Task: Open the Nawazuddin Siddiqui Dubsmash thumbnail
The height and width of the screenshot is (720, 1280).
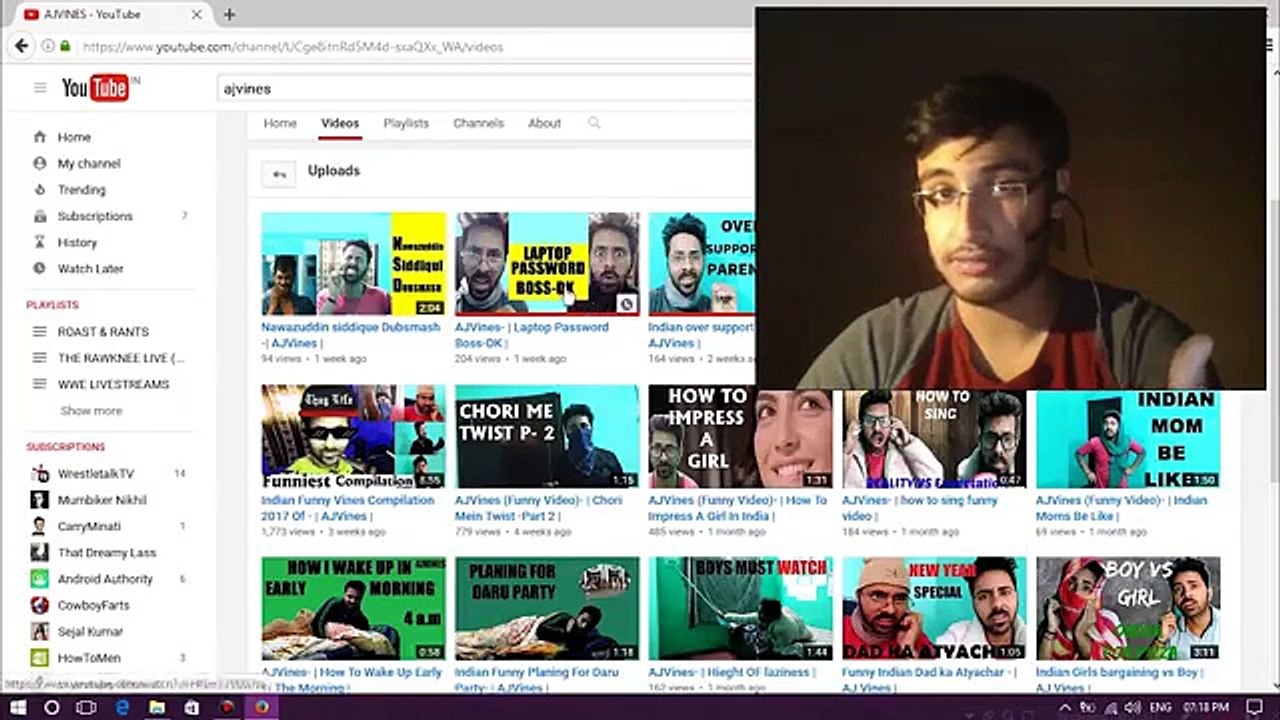Action: 354,263
